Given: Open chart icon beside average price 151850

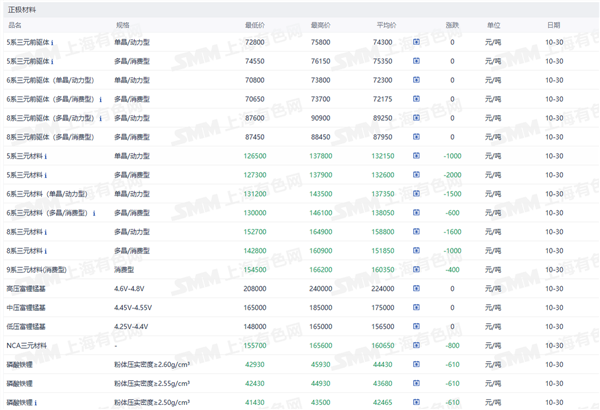Looking at the screenshot, I should (416, 250).
